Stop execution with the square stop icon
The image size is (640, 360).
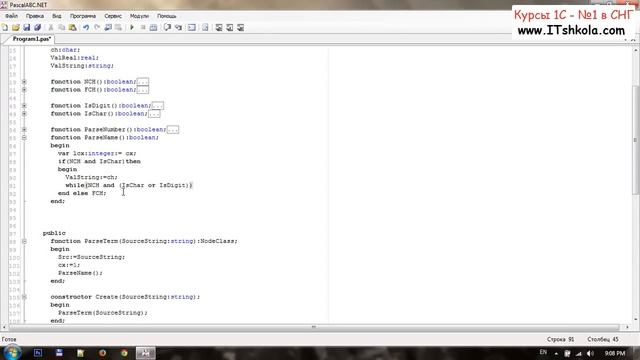click(x=143, y=28)
